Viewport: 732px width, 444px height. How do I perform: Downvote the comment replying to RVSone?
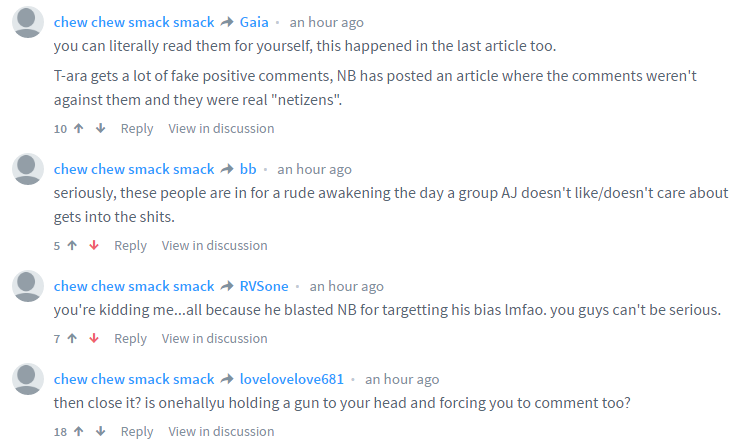(x=94, y=338)
